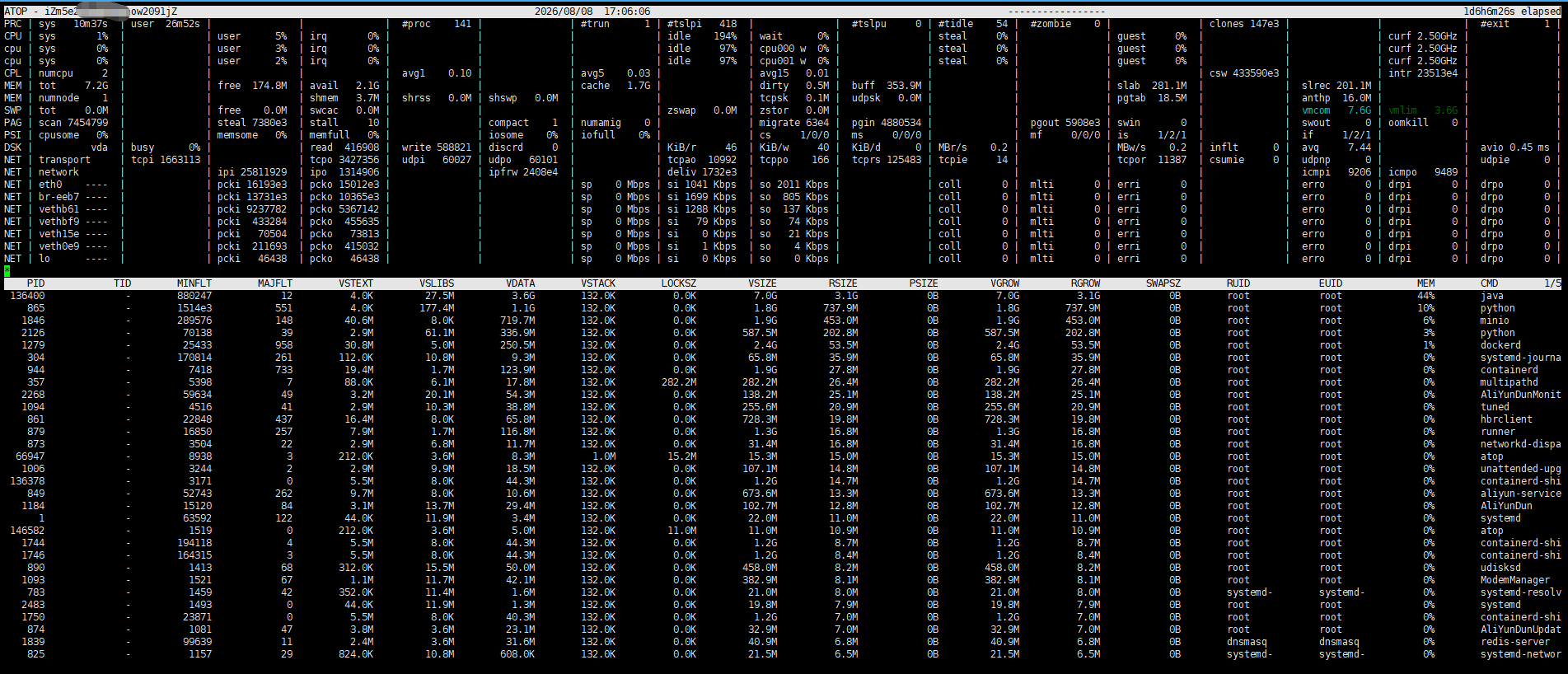Viewport: 1568px width, 674px height.
Task: Click the #zombie counter in the PRC line
Action: point(1065,24)
